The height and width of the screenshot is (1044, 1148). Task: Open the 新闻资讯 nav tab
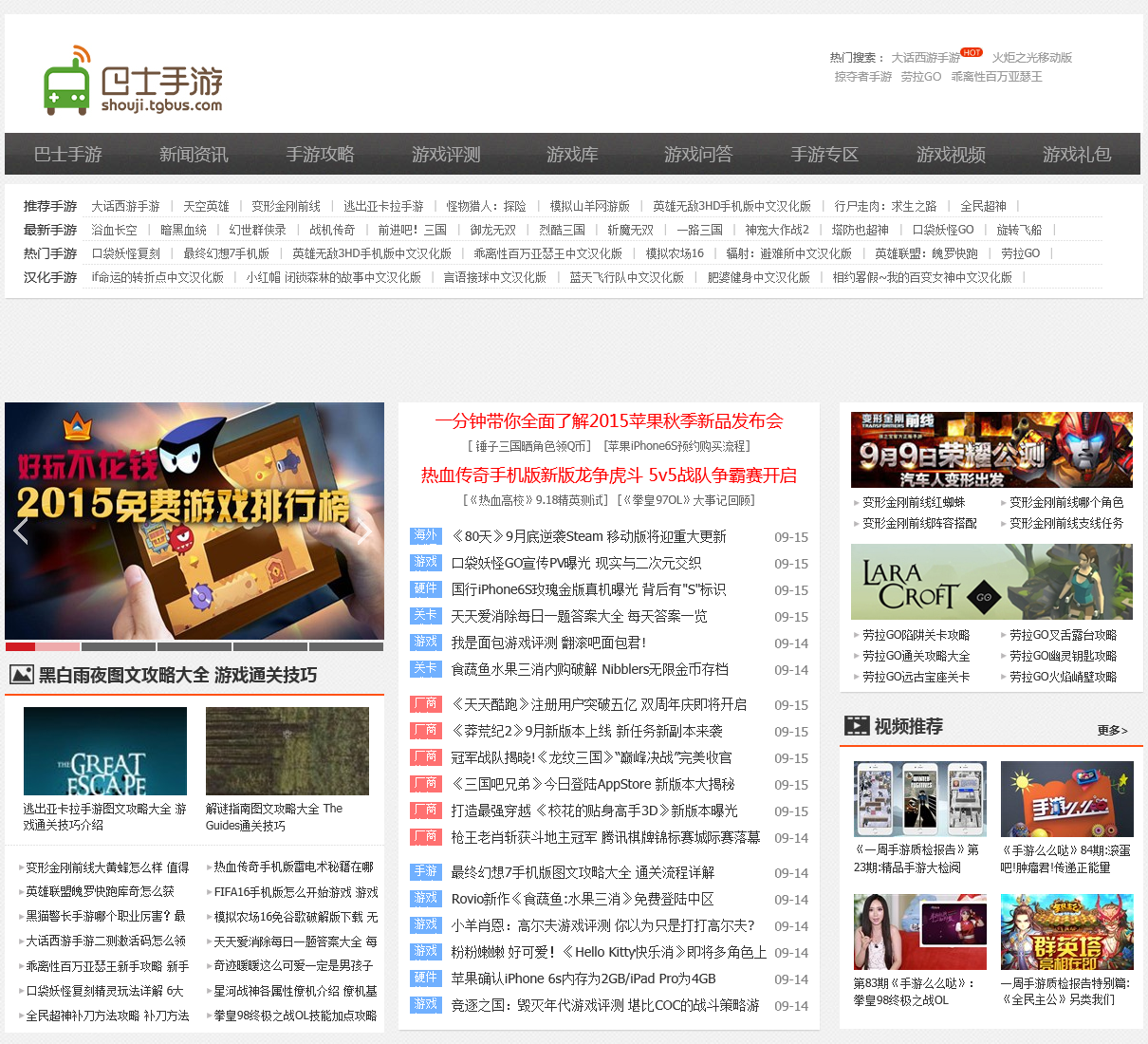pyautogui.click(x=194, y=154)
